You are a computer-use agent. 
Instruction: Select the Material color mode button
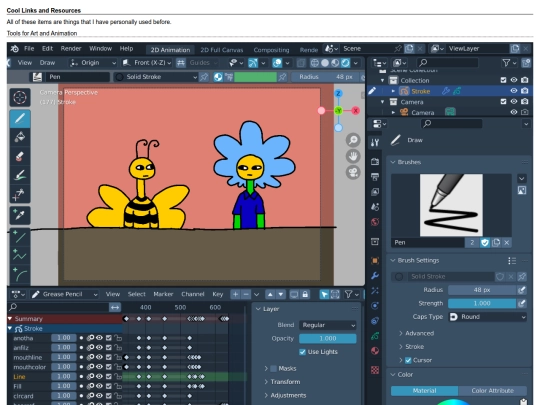(x=424, y=391)
